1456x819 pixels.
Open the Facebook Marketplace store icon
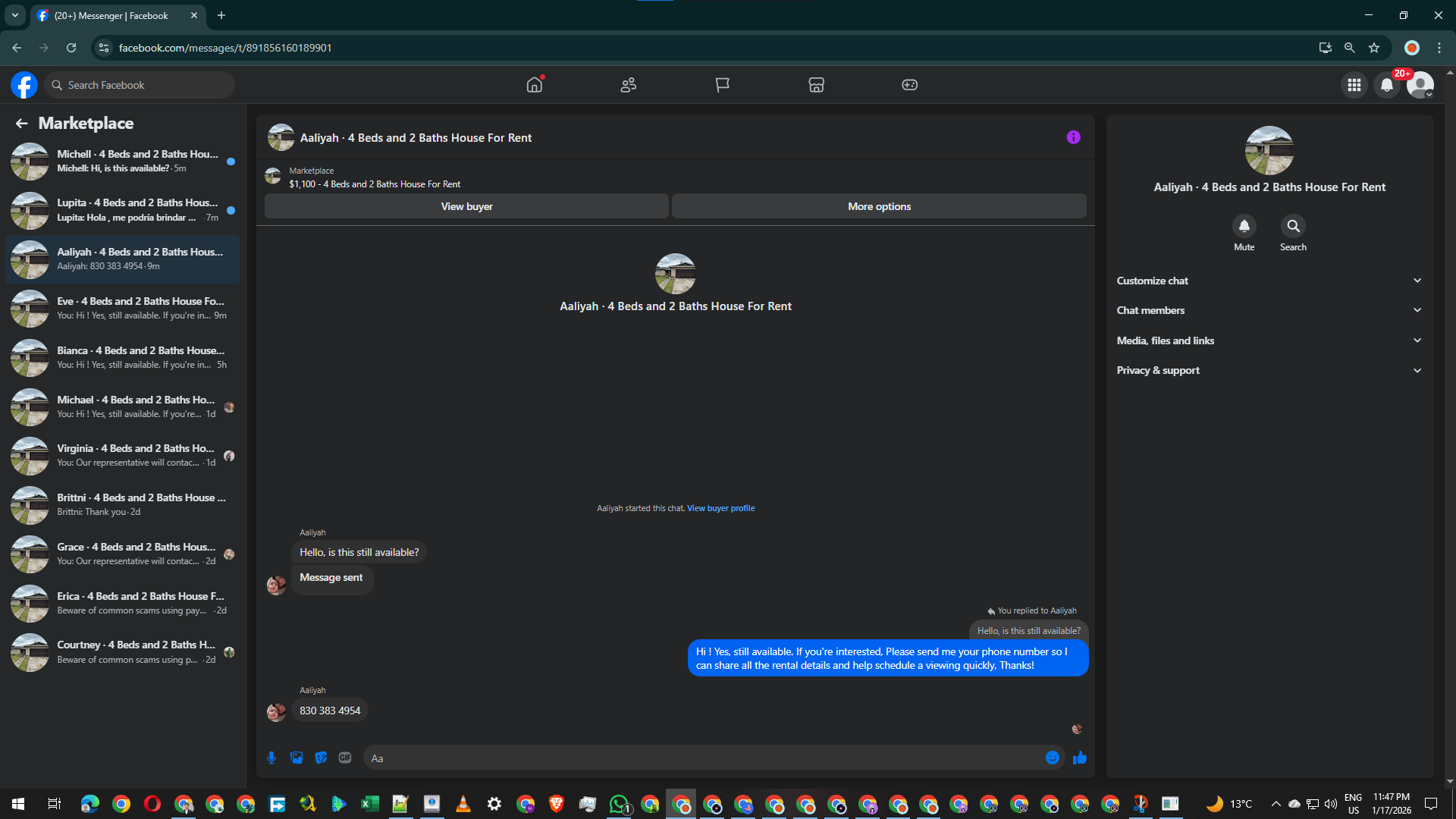tap(816, 85)
